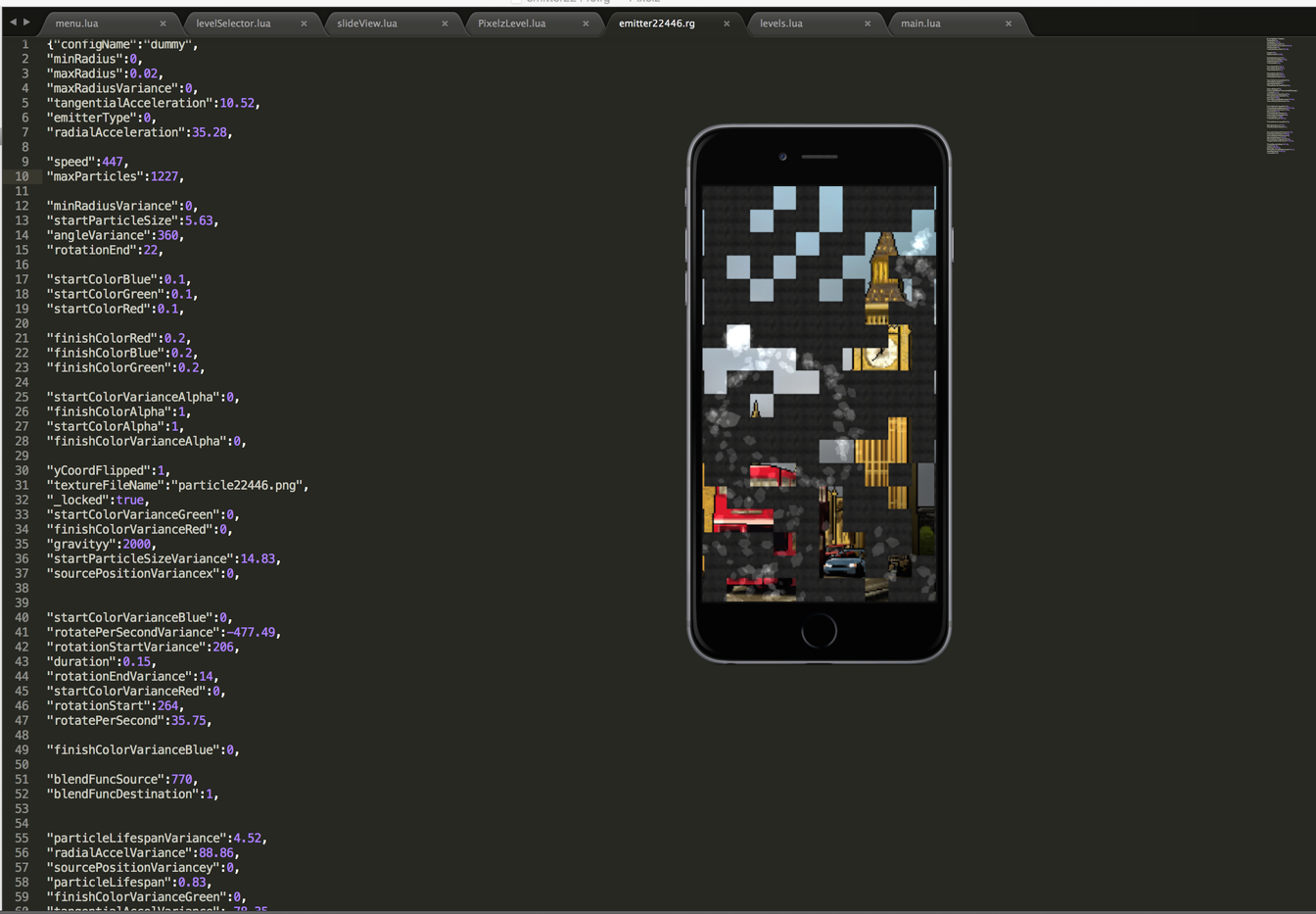Click the "rotationEnd":22 line
Viewport: 1316px width, 914px height.
click(x=105, y=250)
